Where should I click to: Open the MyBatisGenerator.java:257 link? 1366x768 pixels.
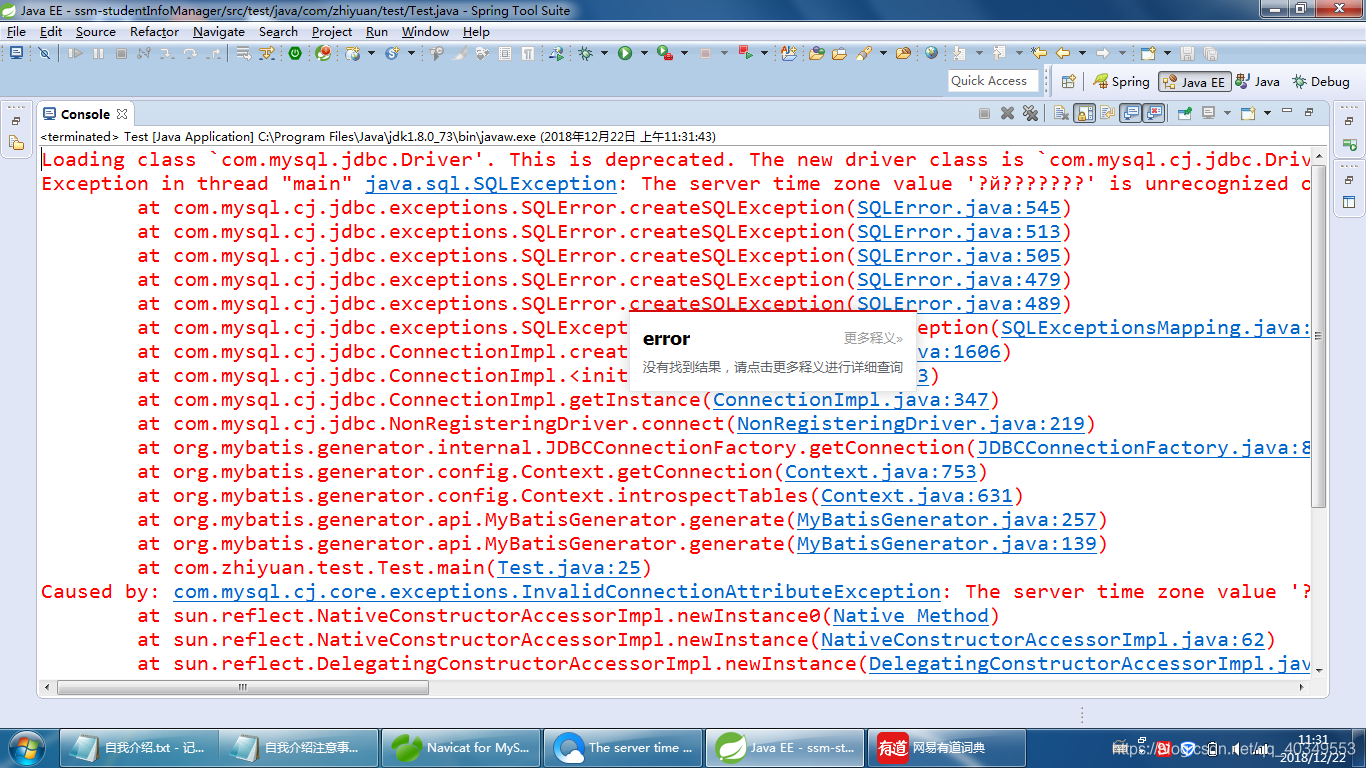[x=946, y=519]
